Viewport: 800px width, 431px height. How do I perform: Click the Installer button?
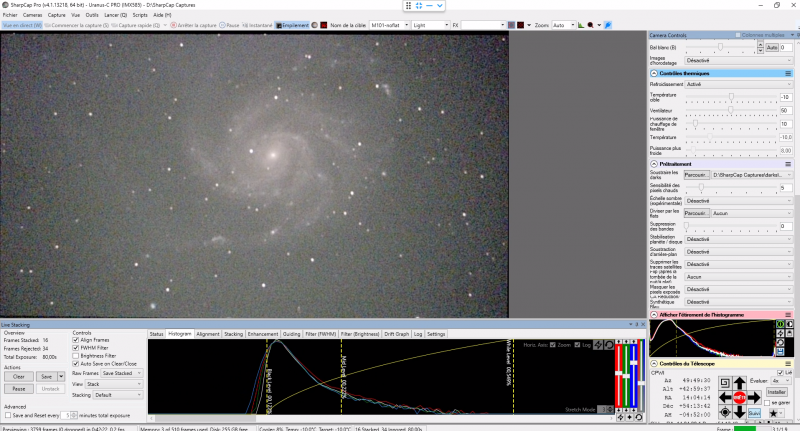tap(776, 392)
